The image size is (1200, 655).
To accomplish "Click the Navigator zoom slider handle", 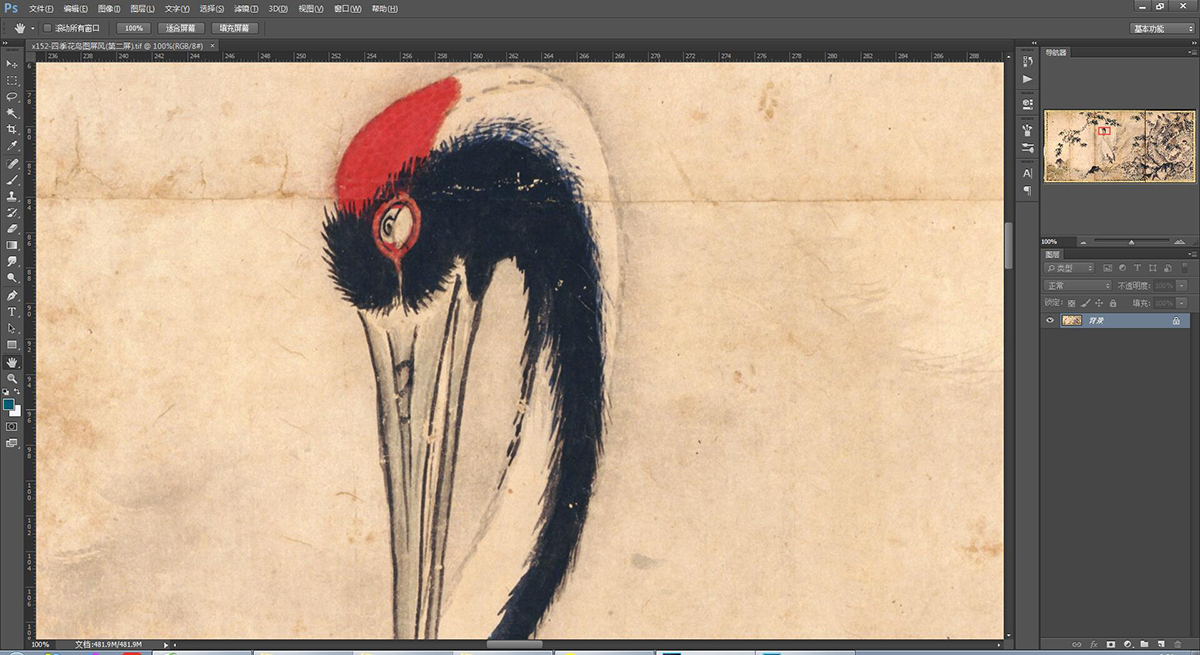I will coord(1131,242).
